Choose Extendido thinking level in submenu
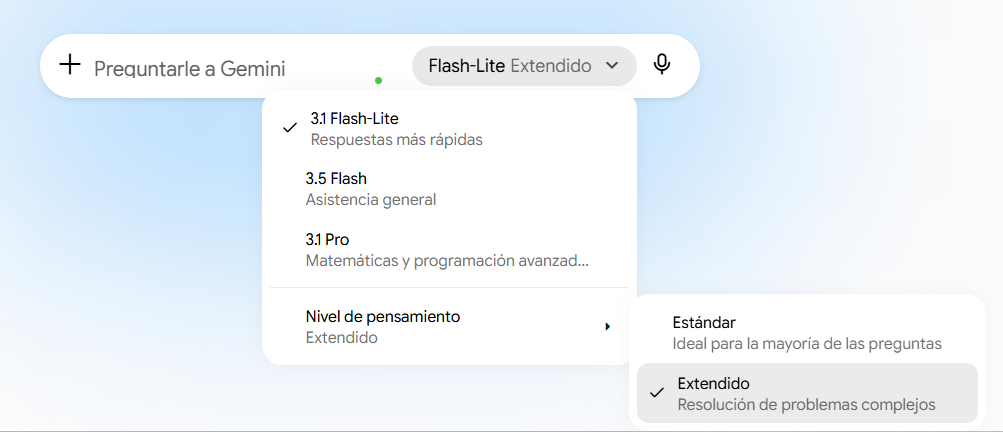1003x432 pixels. 807,393
